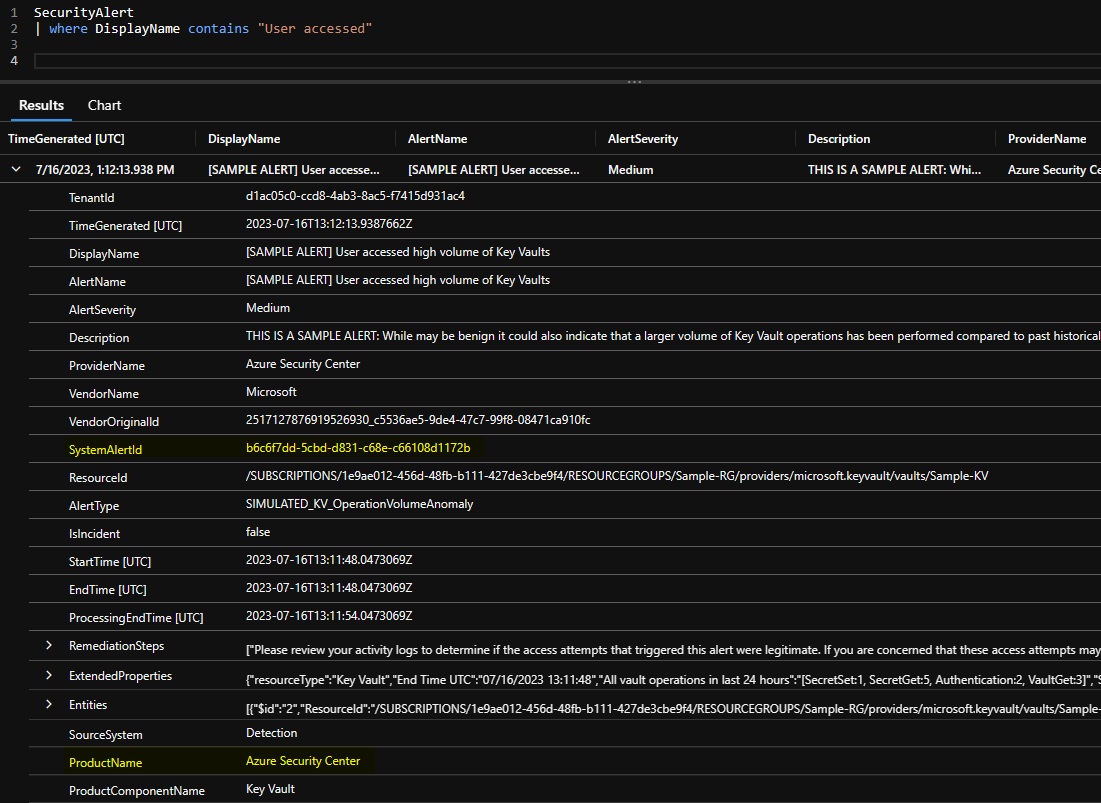This screenshot has height=803, width=1101.
Task: Select the TenantId value d1ac05c0-ccd8-4ab3-8ac5-f7415d931ac4
Action: pyautogui.click(x=355, y=196)
